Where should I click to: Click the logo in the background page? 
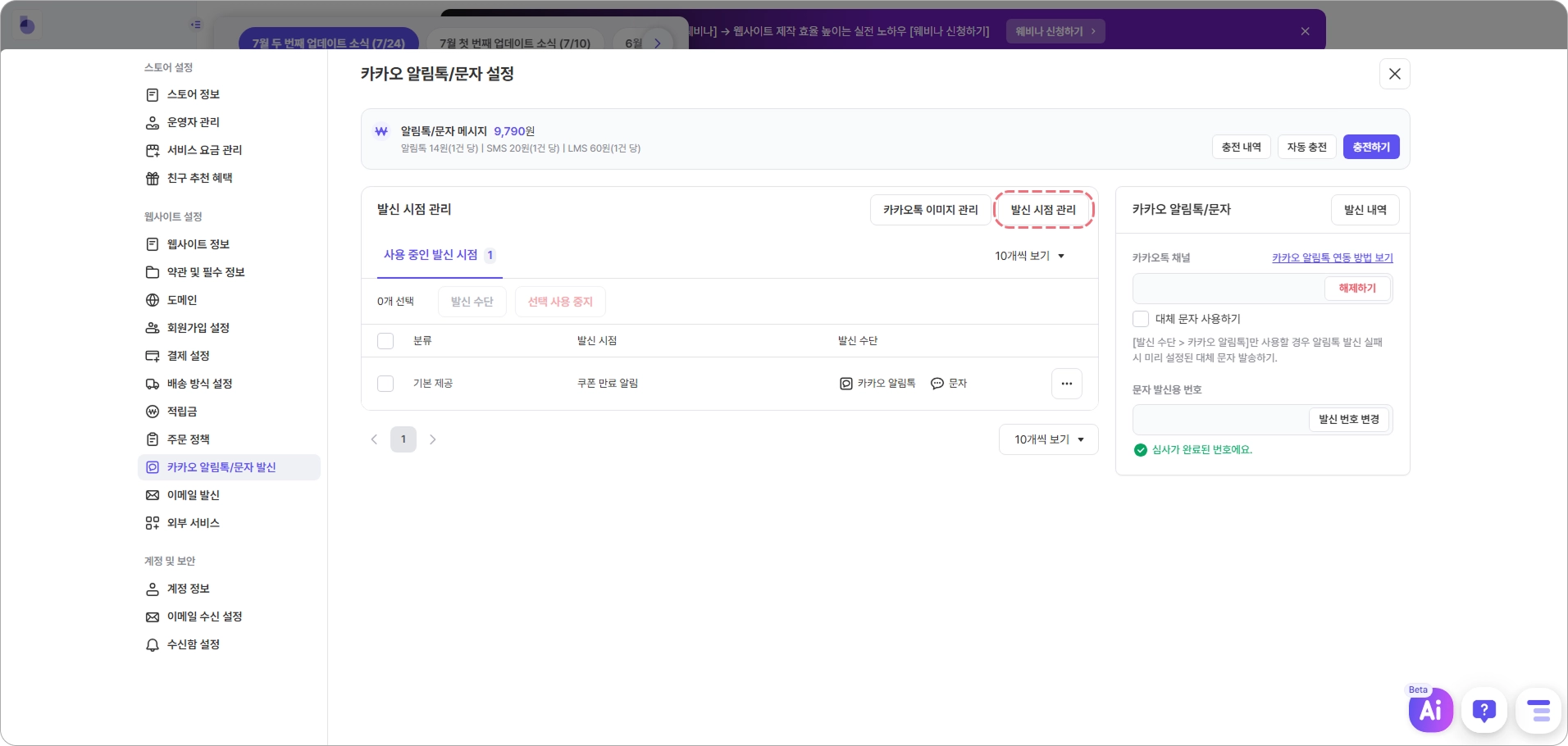27,25
